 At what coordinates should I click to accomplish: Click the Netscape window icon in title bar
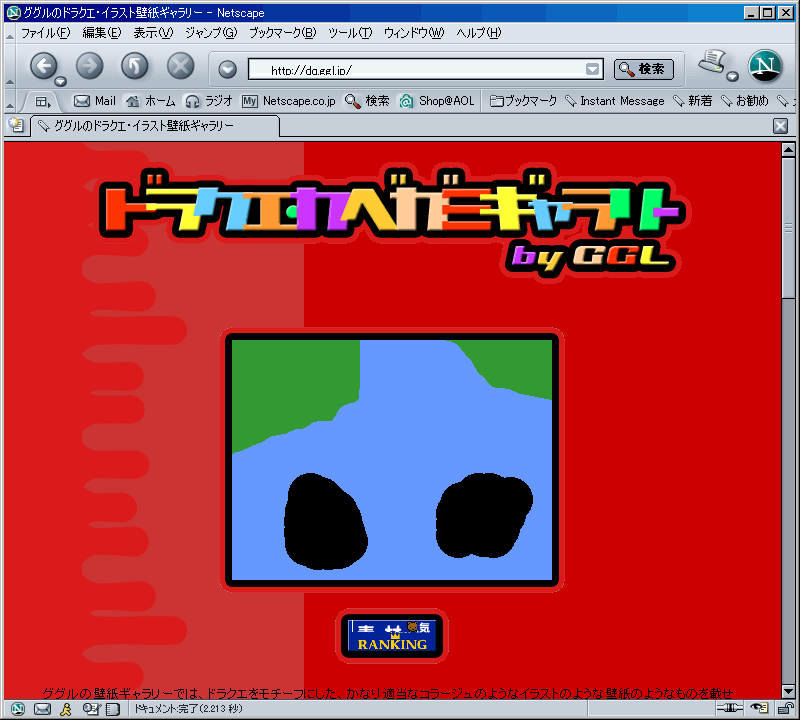13,12
